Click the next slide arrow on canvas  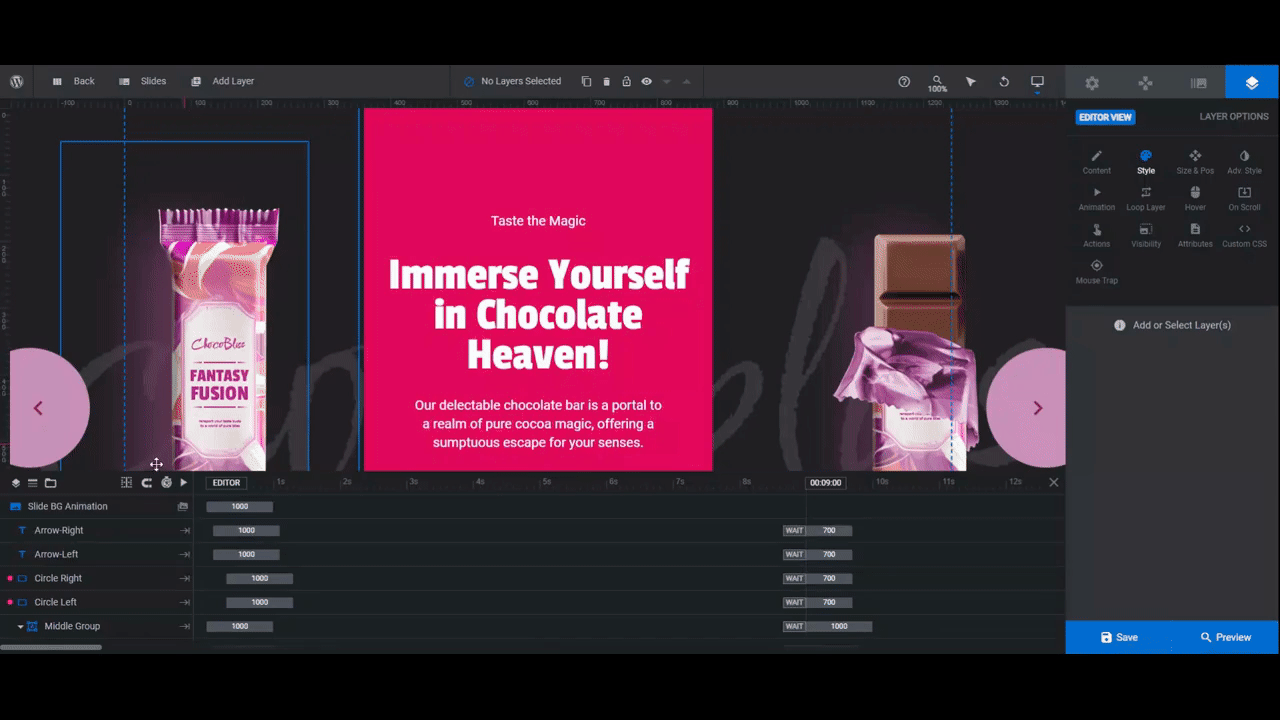[1037, 408]
